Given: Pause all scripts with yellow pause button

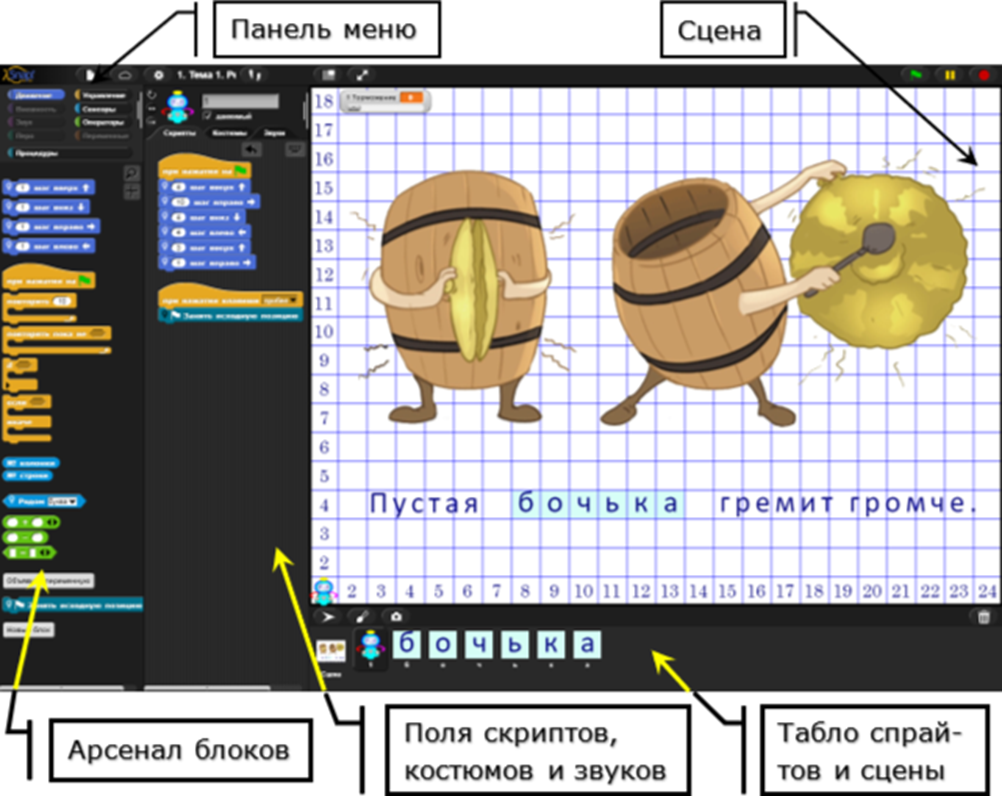Looking at the screenshot, I should coord(950,75).
